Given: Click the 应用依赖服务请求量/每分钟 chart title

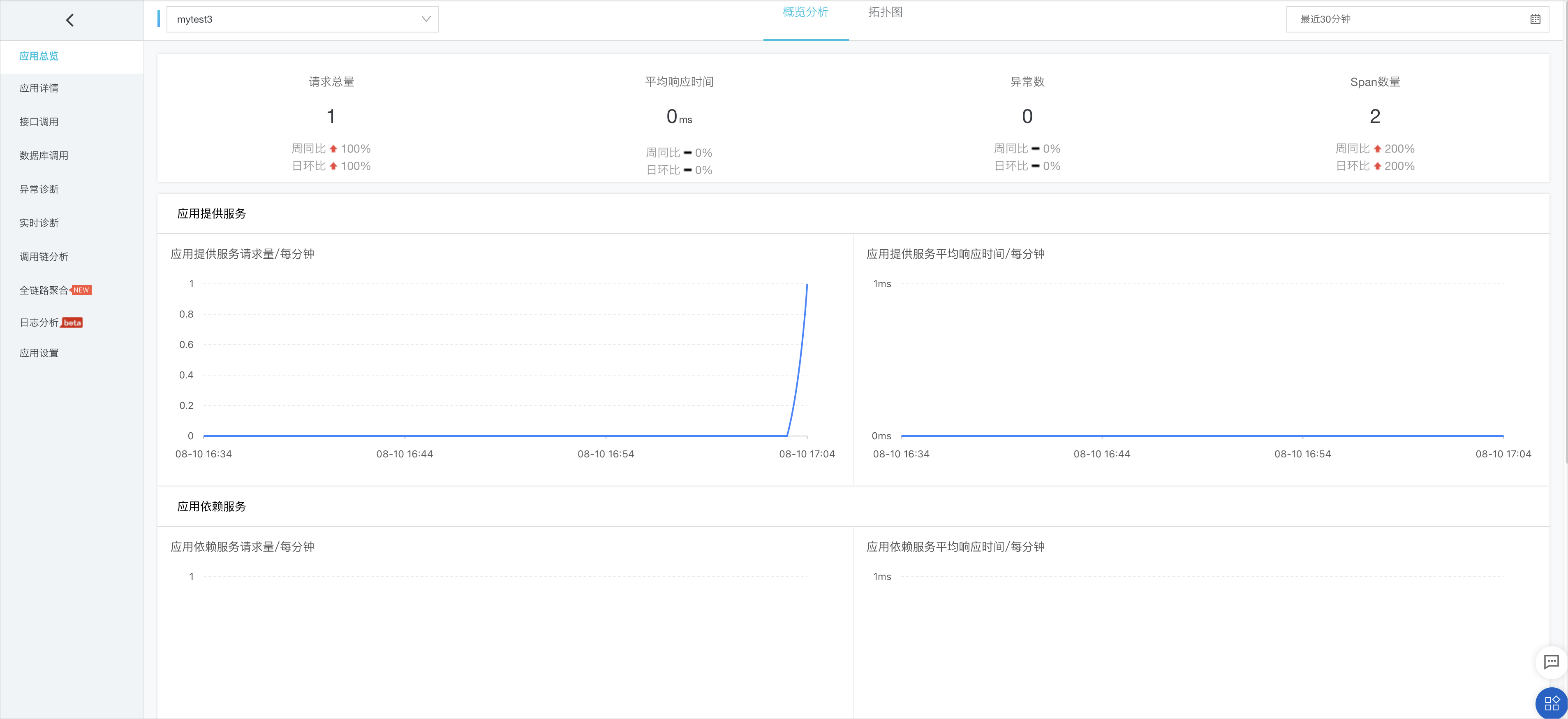Looking at the screenshot, I should pyautogui.click(x=242, y=547).
